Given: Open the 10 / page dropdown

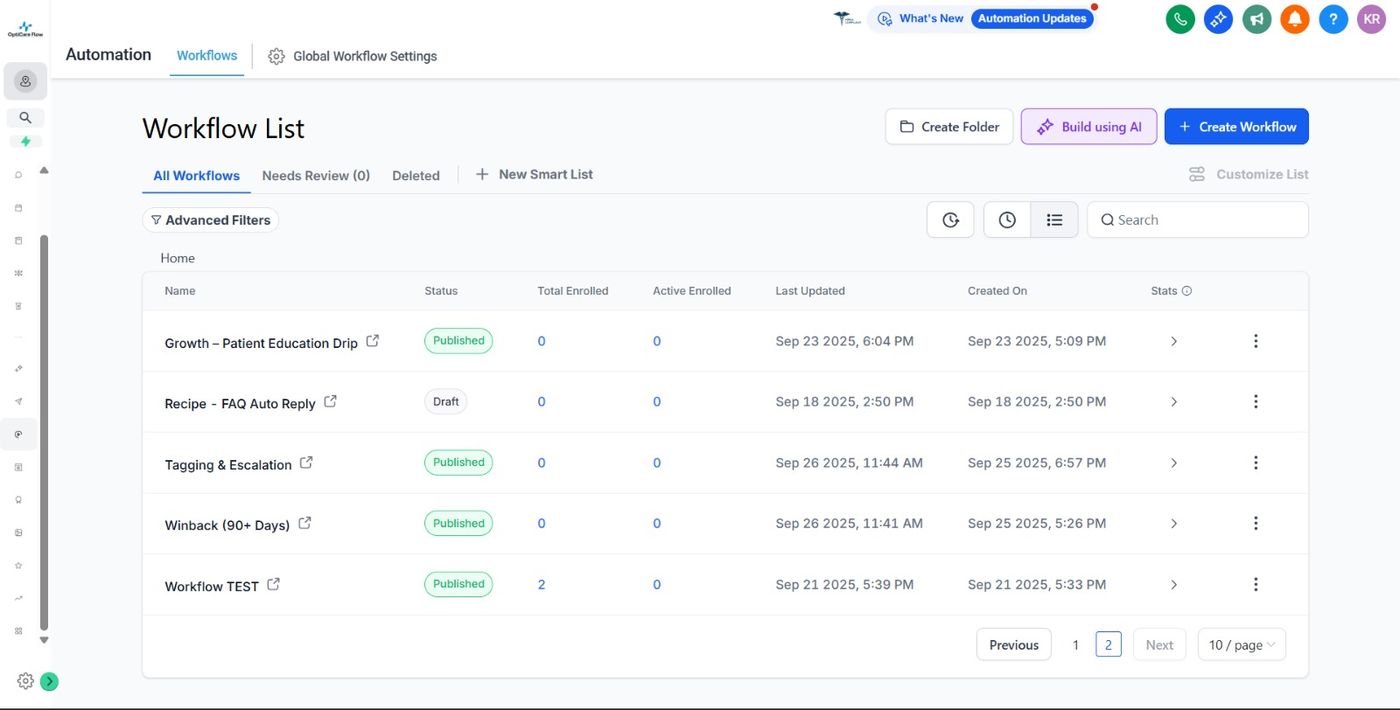Looking at the screenshot, I should [x=1242, y=645].
